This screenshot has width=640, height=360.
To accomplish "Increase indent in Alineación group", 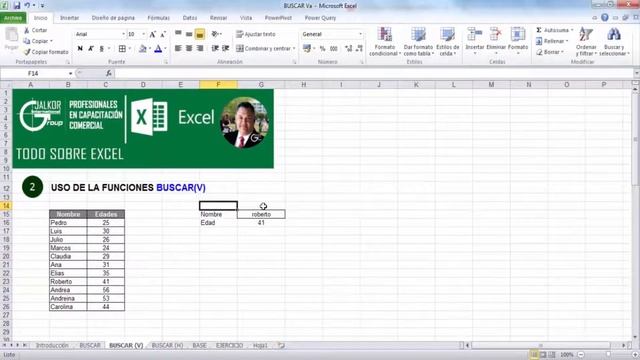I will (x=225, y=49).
